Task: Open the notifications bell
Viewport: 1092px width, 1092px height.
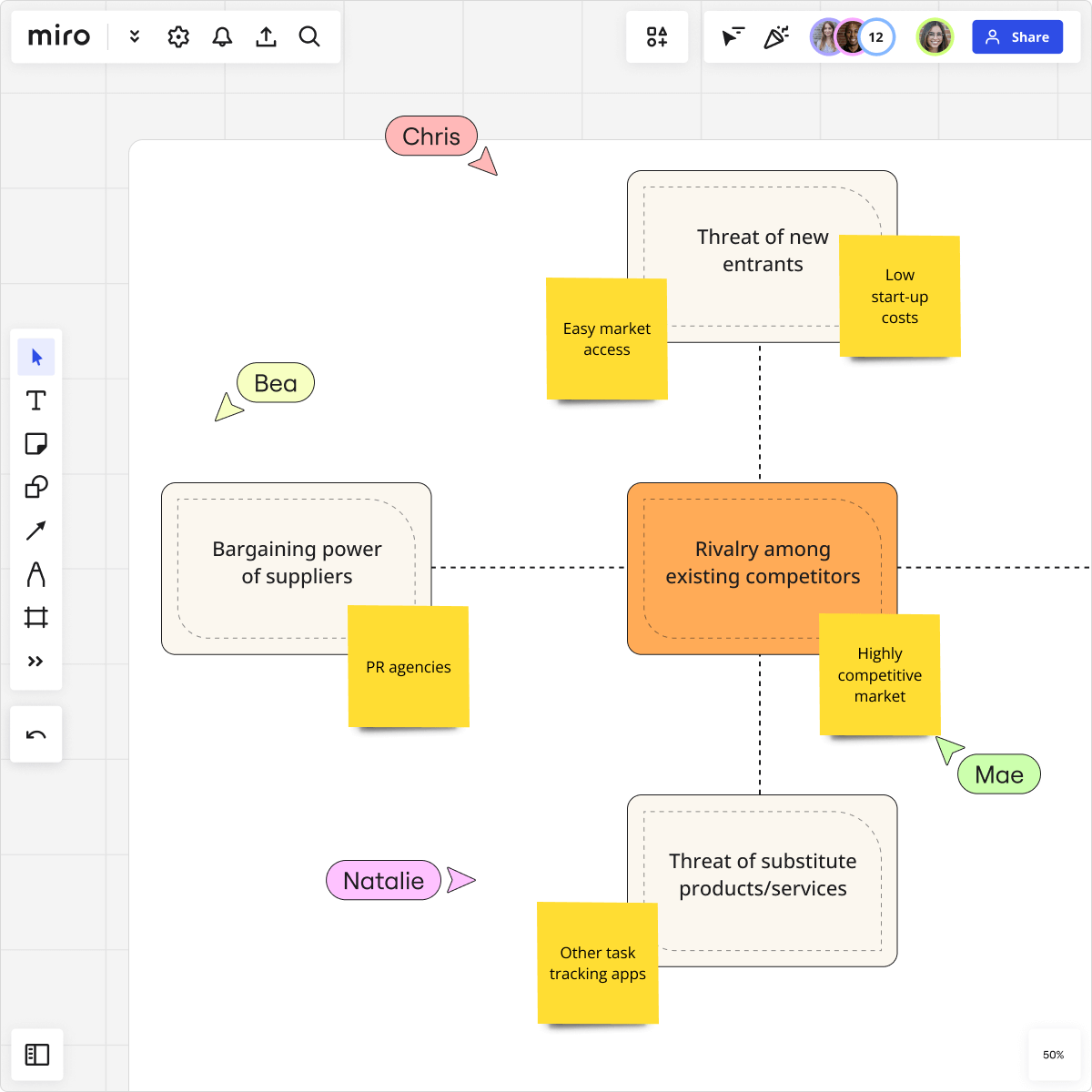Action: [222, 36]
